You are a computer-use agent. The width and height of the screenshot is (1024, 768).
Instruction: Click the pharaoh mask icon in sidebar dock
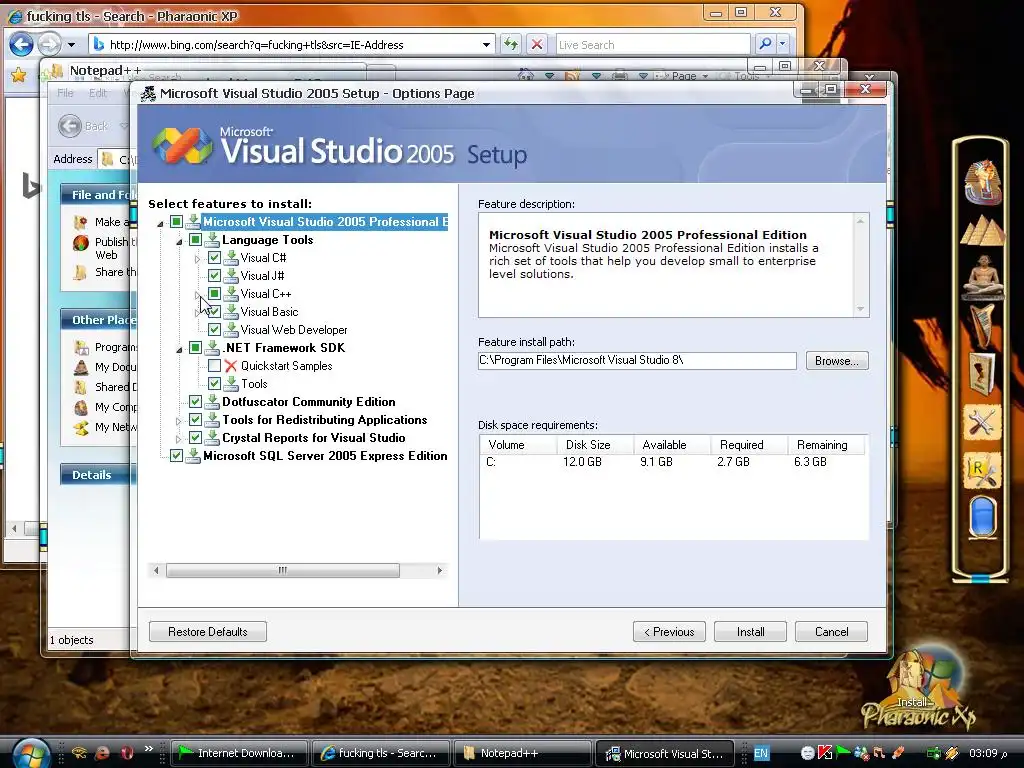(982, 181)
